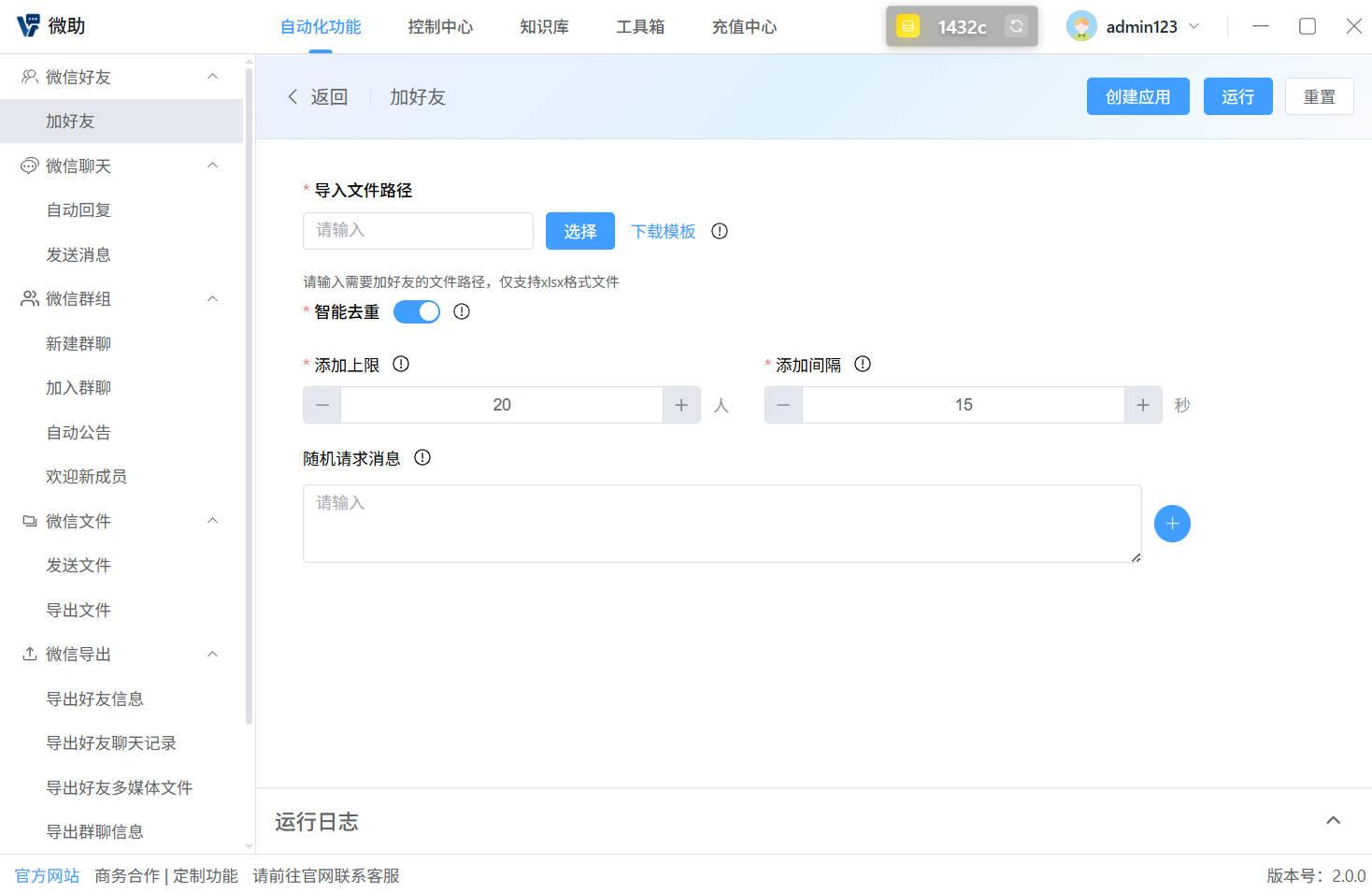Click the yellow coin balance icon
The image size is (1372, 893).
(x=907, y=26)
